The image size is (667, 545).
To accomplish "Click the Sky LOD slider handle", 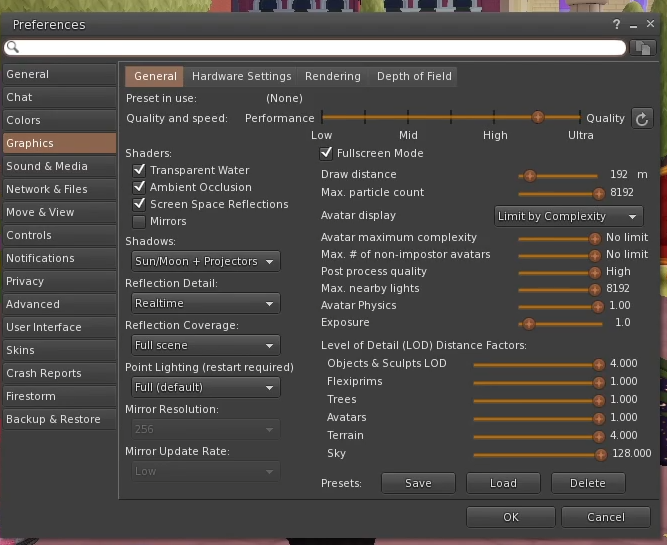I will point(601,455).
